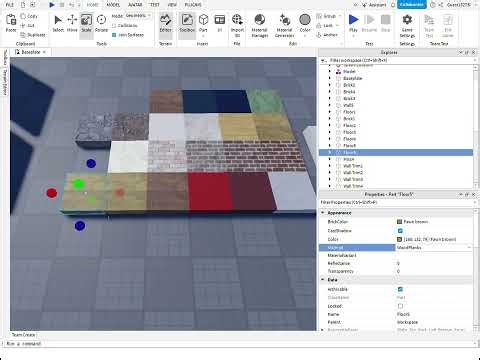
Task: Click the Anchor icon
Action: (319, 35)
